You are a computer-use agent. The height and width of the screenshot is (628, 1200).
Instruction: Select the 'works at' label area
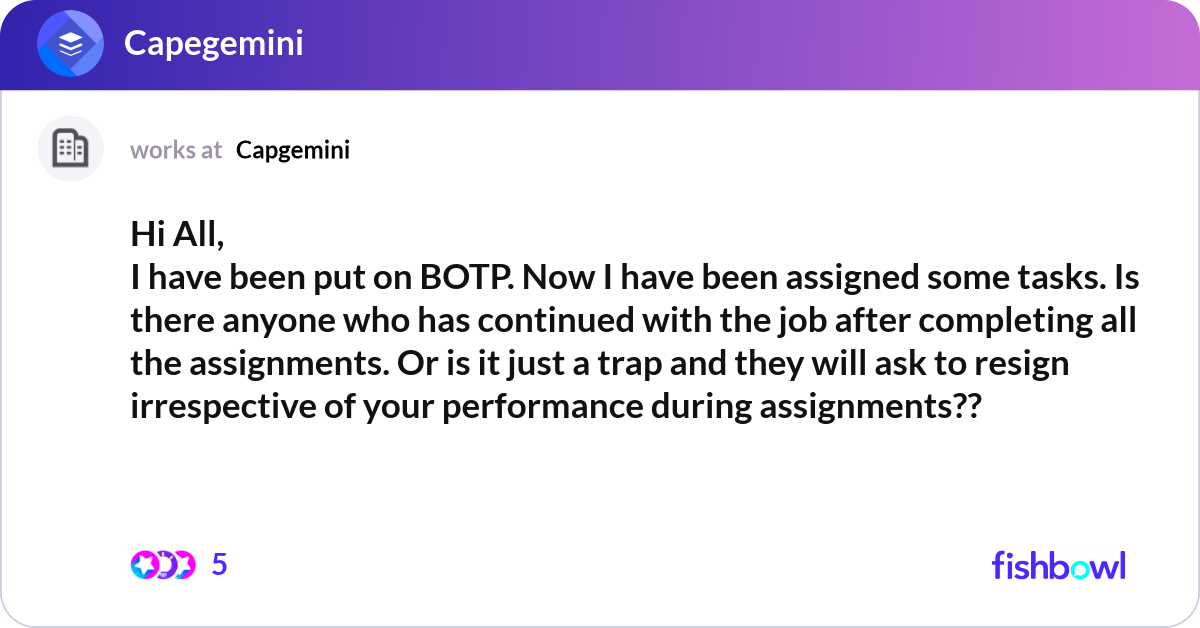pyautogui.click(x=176, y=150)
